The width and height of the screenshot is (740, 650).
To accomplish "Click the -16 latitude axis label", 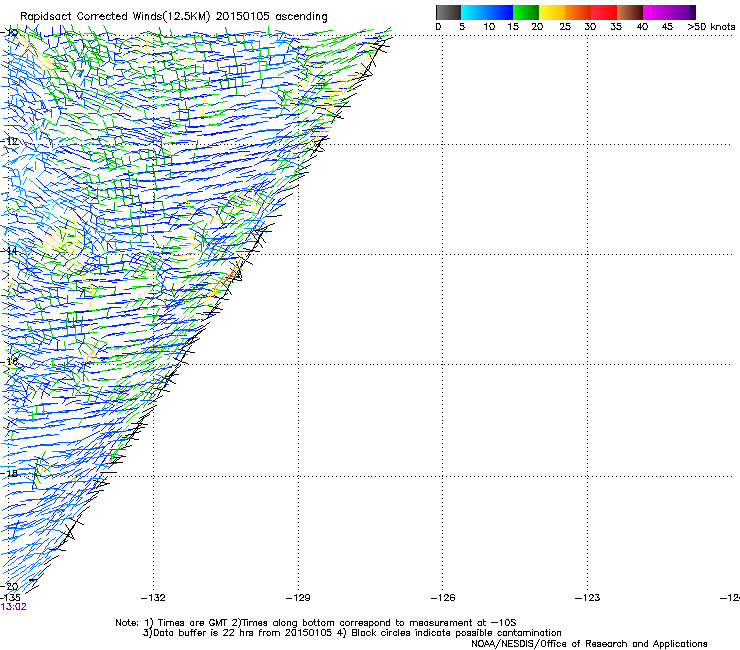I will [10, 362].
